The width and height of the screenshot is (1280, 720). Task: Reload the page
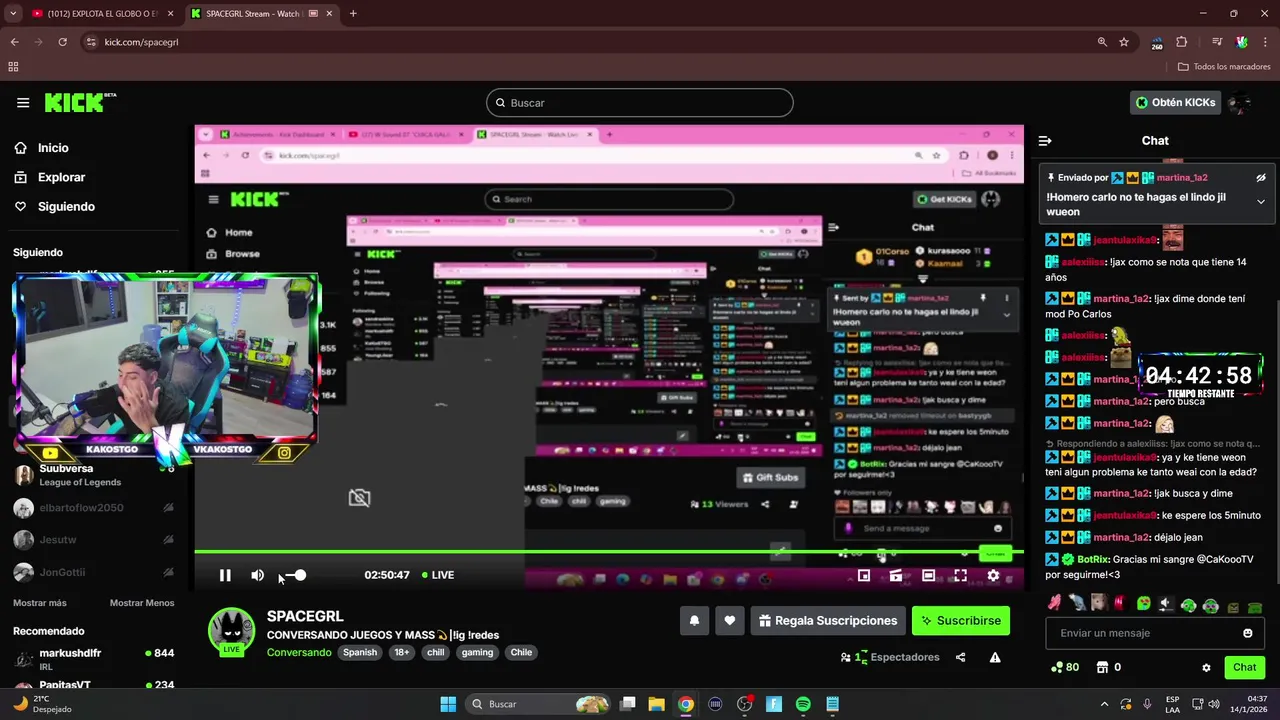point(62,42)
